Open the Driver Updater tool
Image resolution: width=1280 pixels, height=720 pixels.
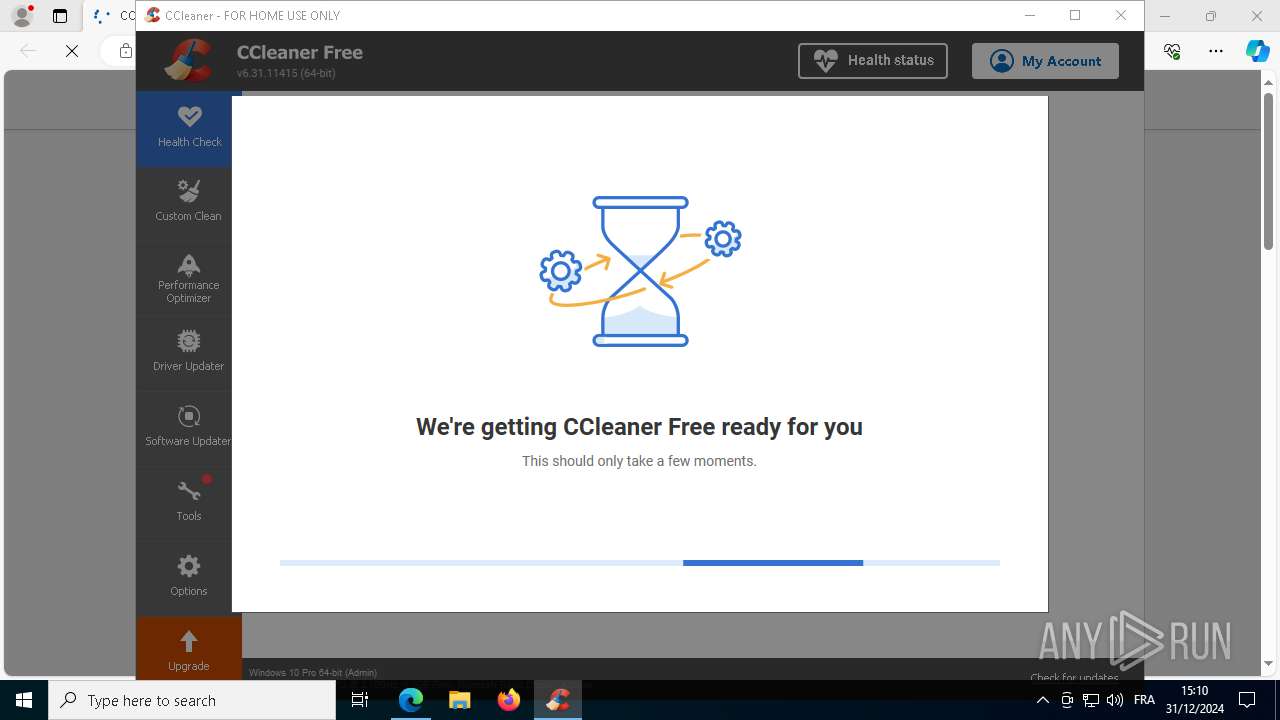pyautogui.click(x=189, y=353)
